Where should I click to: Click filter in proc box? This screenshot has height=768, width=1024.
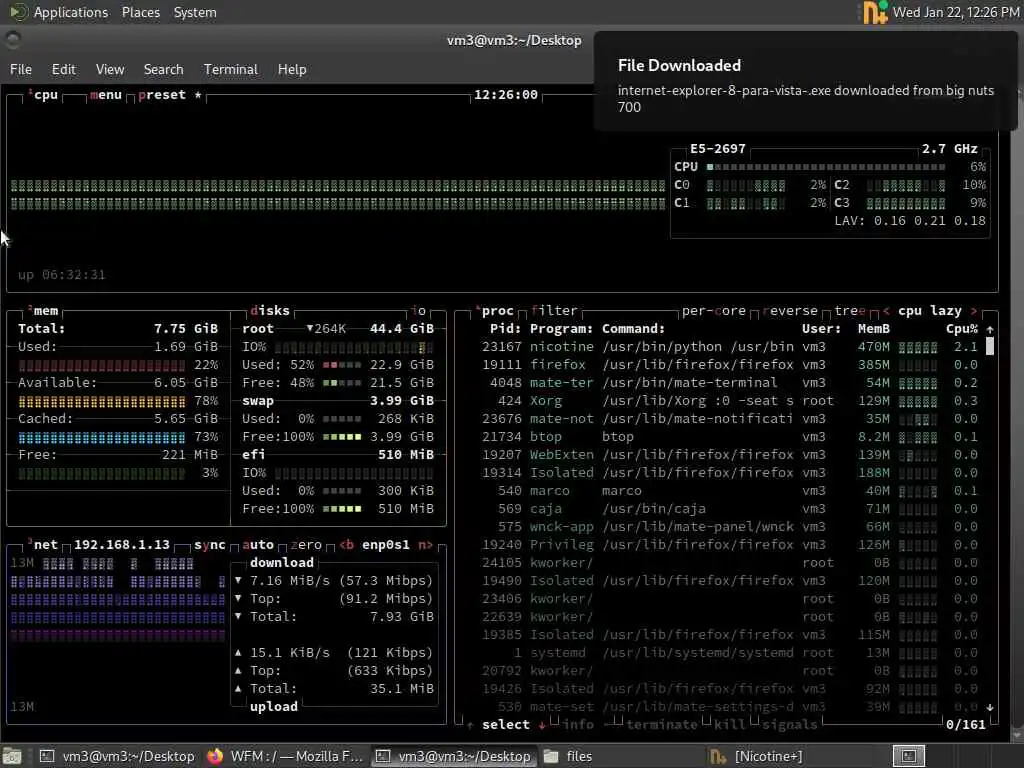coord(554,311)
